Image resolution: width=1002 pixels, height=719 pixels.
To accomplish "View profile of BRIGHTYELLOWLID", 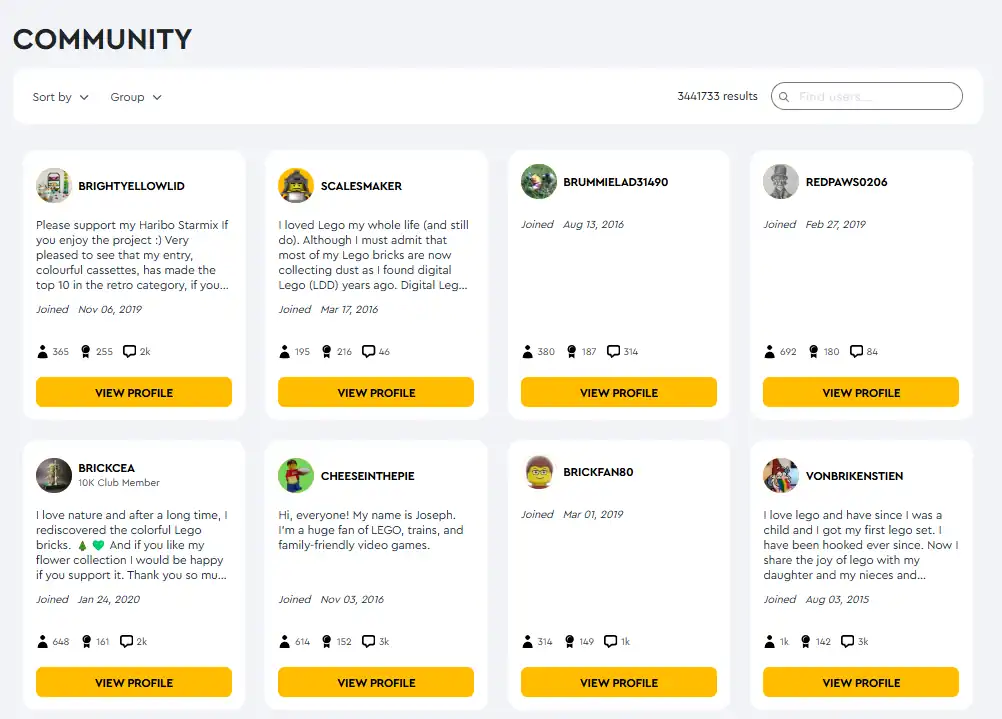I will click(134, 392).
